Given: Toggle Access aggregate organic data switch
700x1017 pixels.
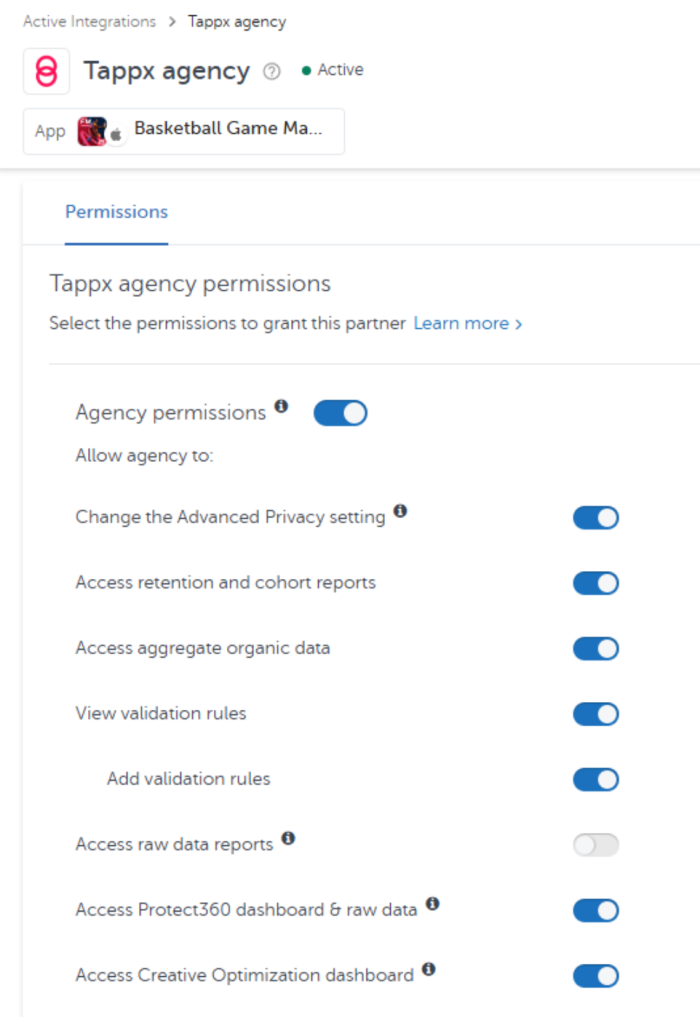Looking at the screenshot, I should point(596,649).
